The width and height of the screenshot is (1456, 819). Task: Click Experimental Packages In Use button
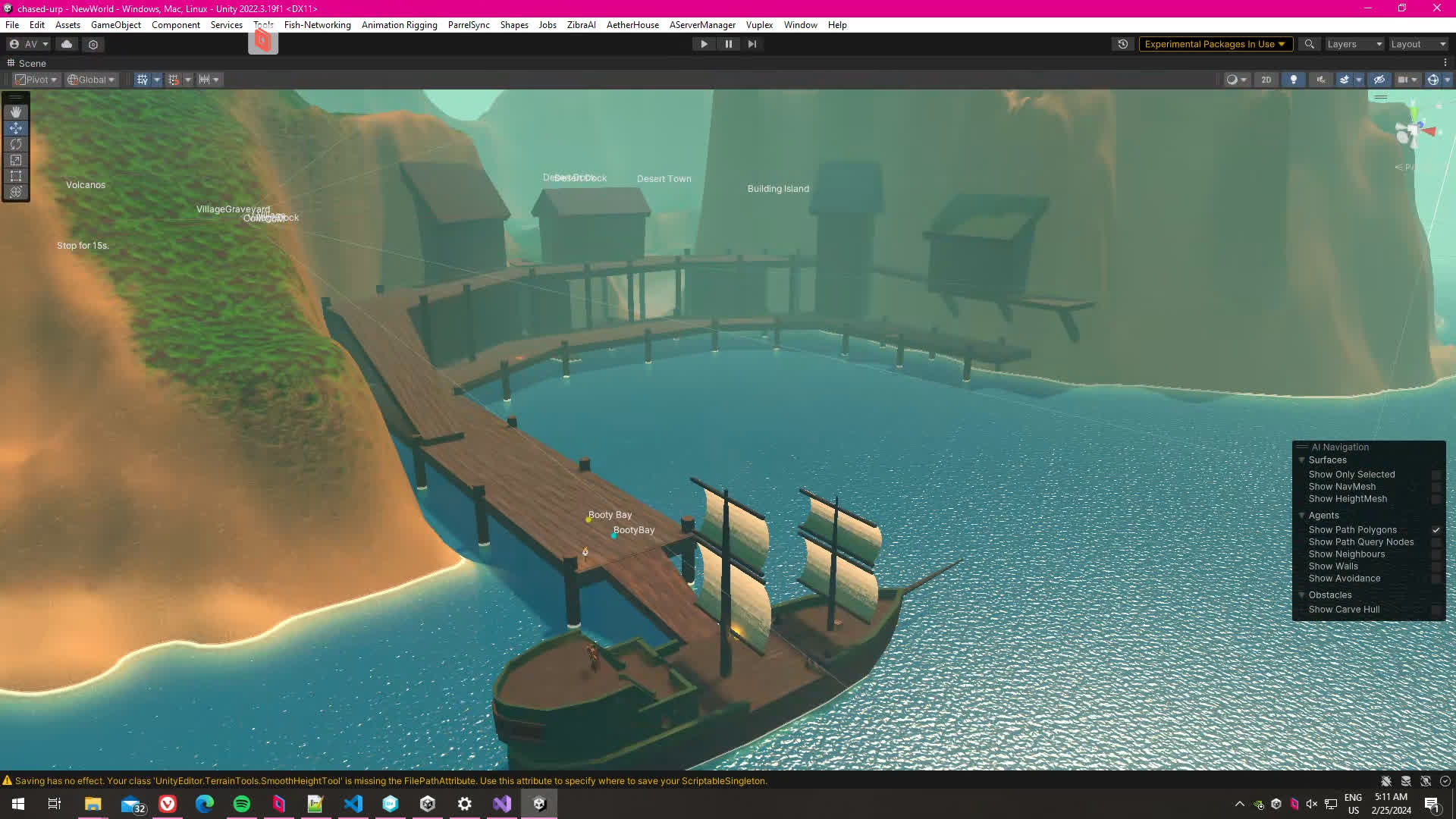pyautogui.click(x=1214, y=44)
